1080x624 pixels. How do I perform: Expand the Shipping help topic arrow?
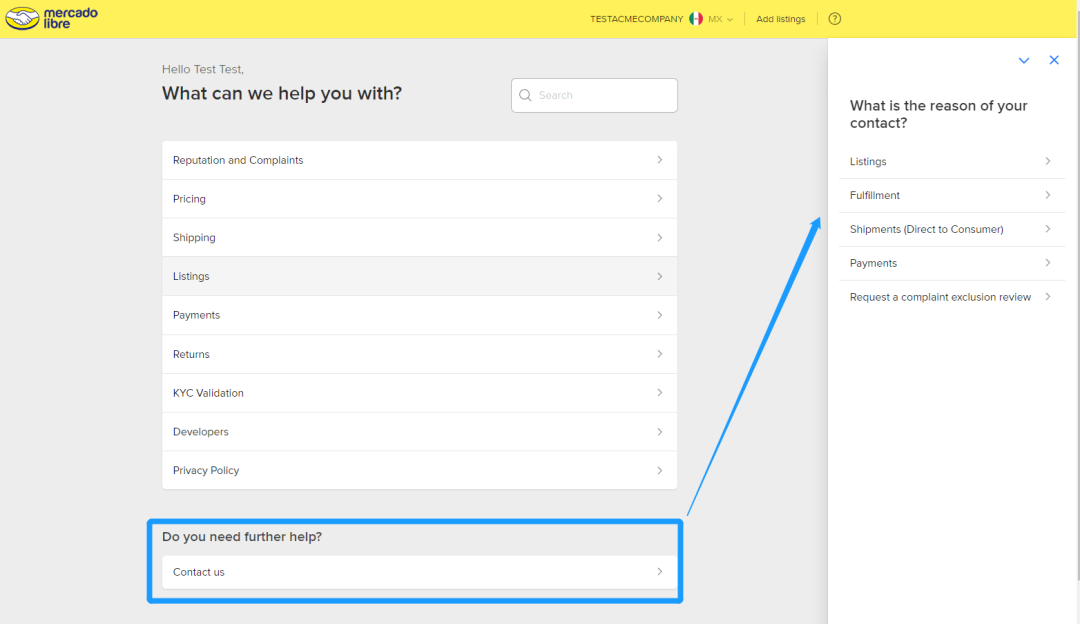pos(659,238)
